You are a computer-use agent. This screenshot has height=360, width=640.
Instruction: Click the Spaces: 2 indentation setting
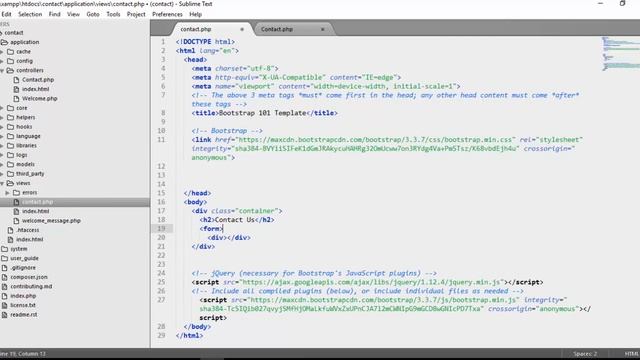[x=585, y=354]
